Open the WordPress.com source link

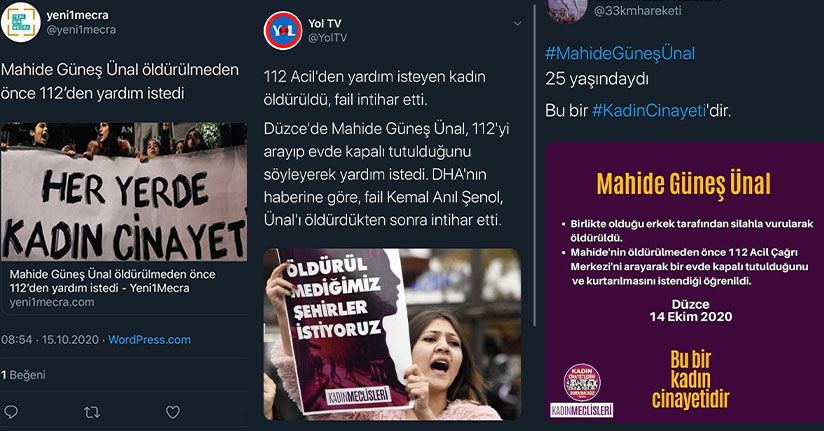[x=149, y=340]
